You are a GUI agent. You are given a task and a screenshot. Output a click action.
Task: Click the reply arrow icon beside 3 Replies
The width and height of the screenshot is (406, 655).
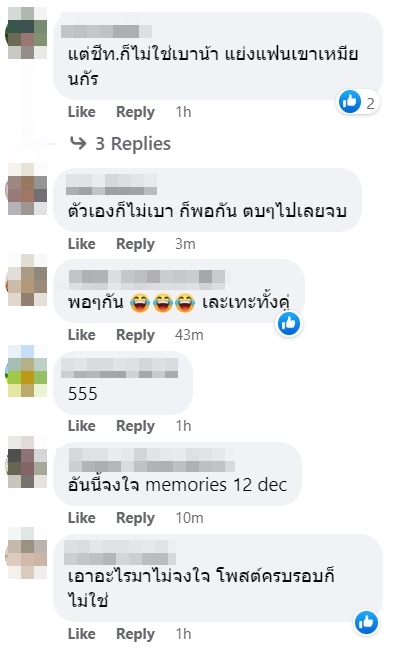(x=78, y=143)
